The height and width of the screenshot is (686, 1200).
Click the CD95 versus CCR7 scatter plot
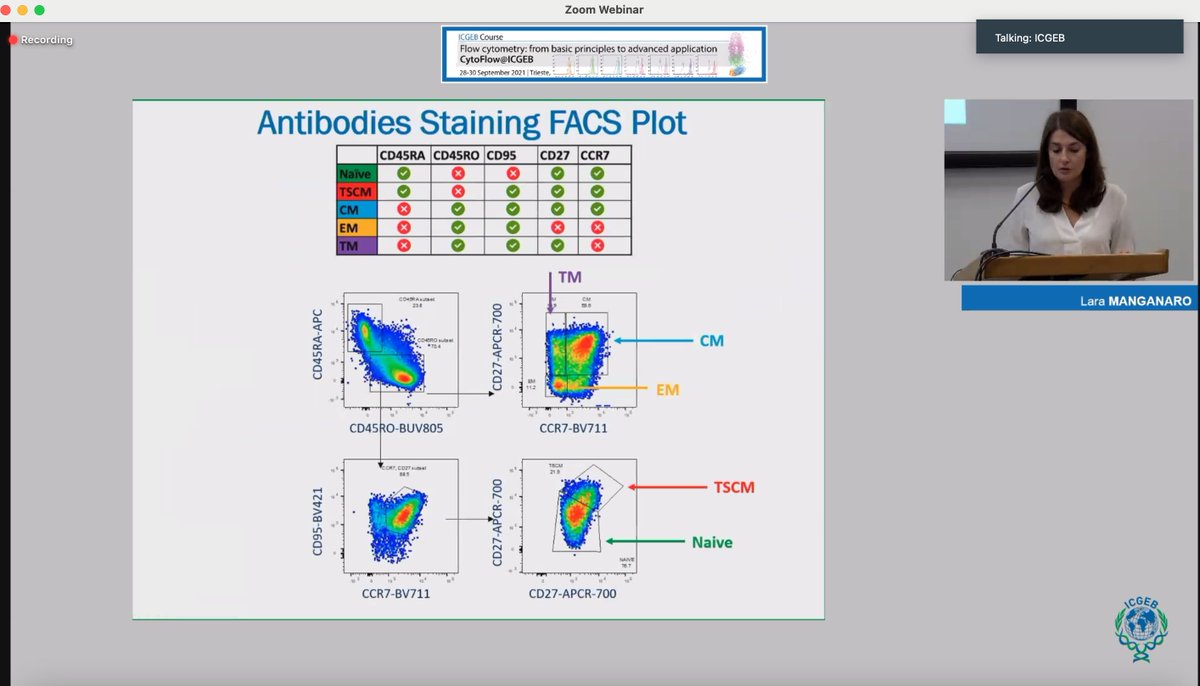[401, 516]
